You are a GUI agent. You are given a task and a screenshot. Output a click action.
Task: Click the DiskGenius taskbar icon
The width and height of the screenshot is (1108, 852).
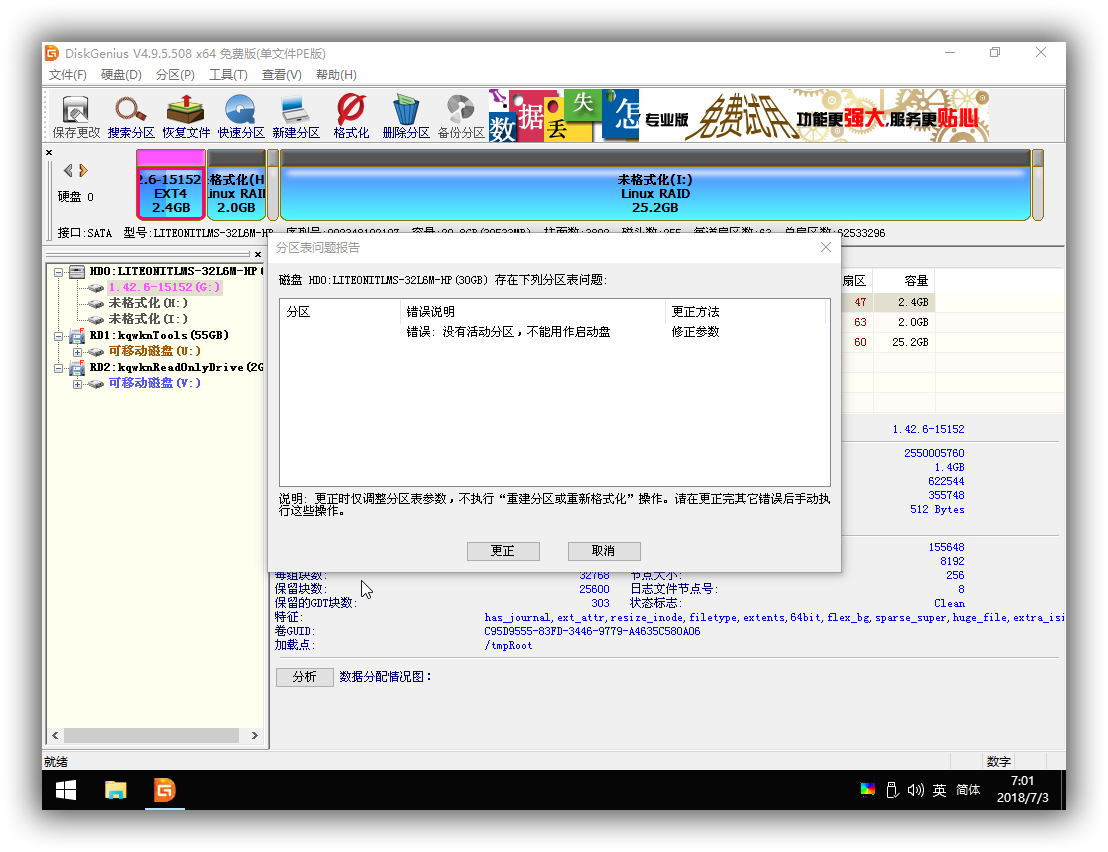[164, 790]
